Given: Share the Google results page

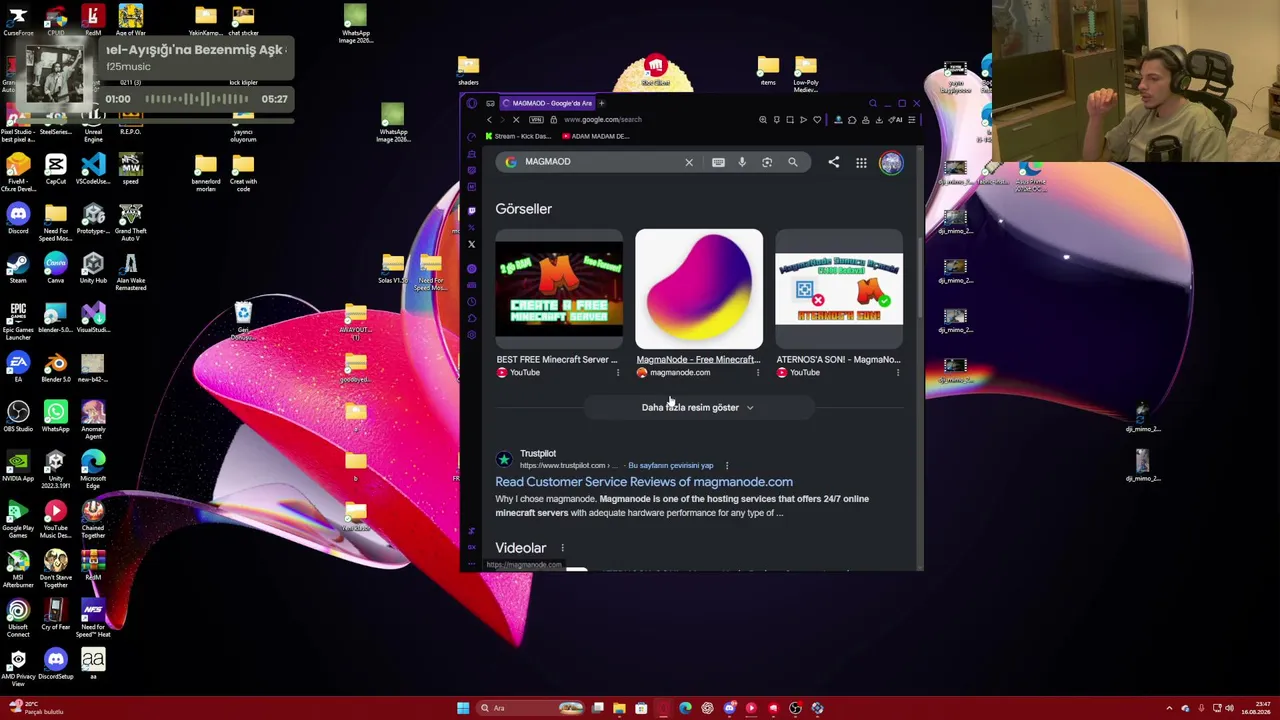Looking at the screenshot, I should point(834,162).
